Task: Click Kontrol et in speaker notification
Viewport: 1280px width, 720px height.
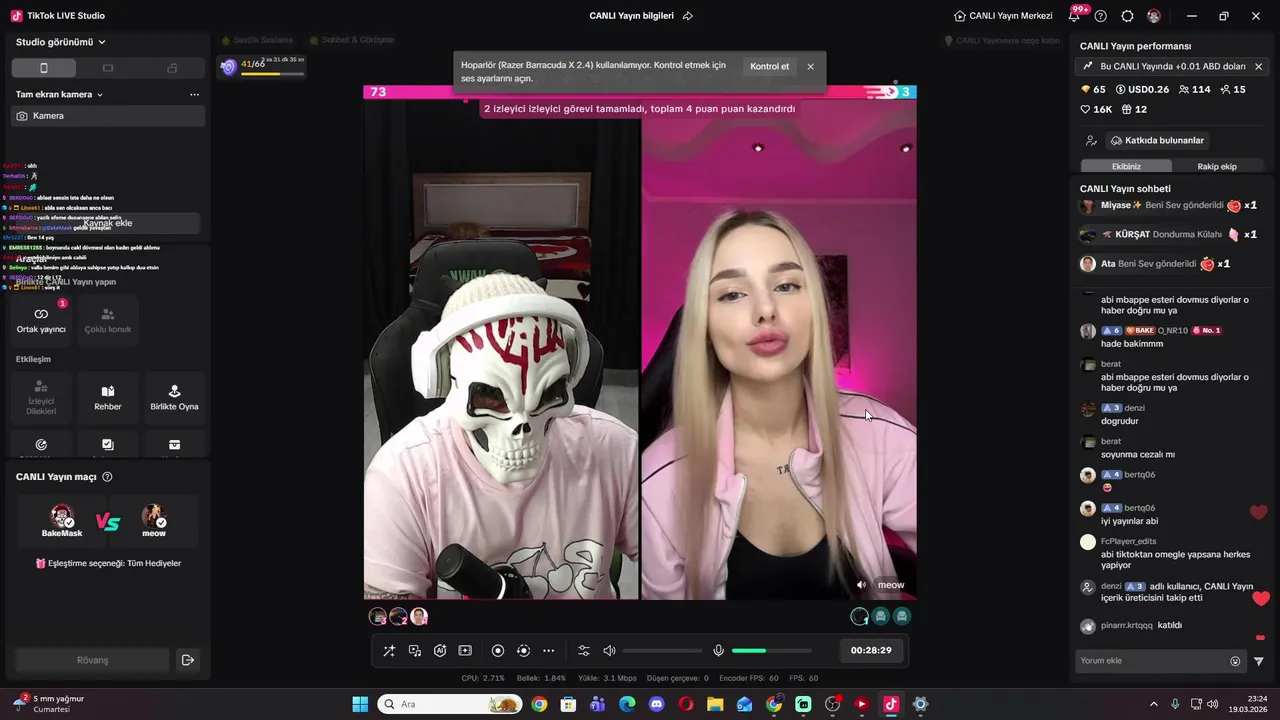Action: coord(770,66)
